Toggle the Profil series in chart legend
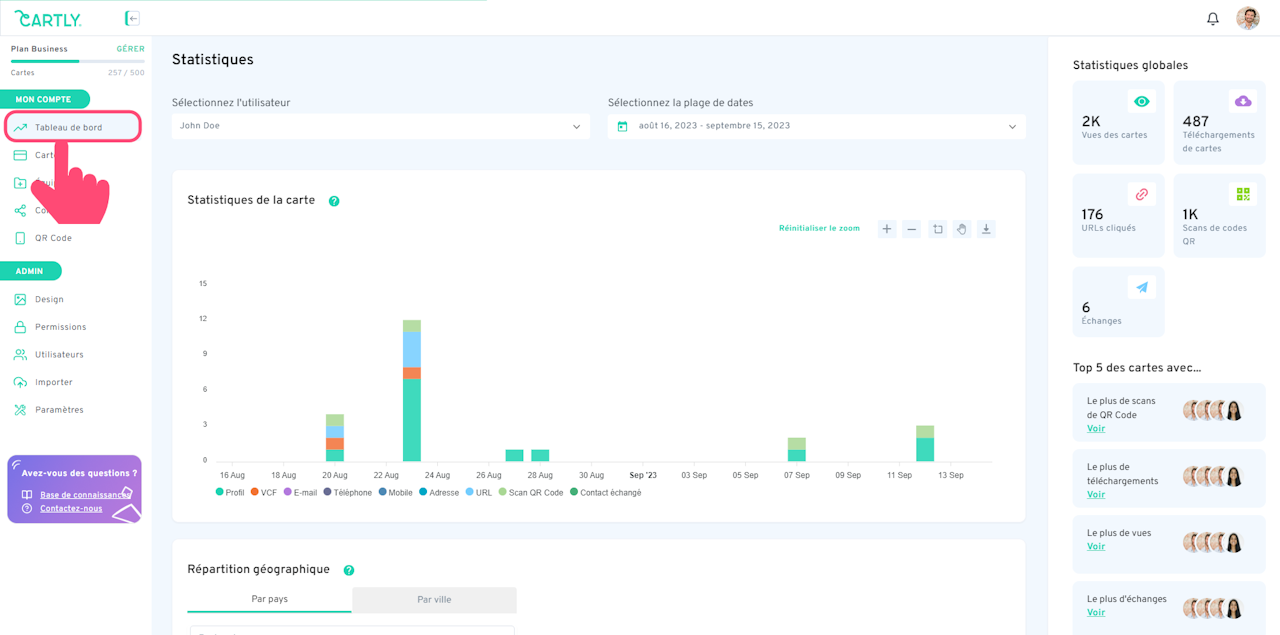This screenshot has width=1280, height=635. point(230,493)
